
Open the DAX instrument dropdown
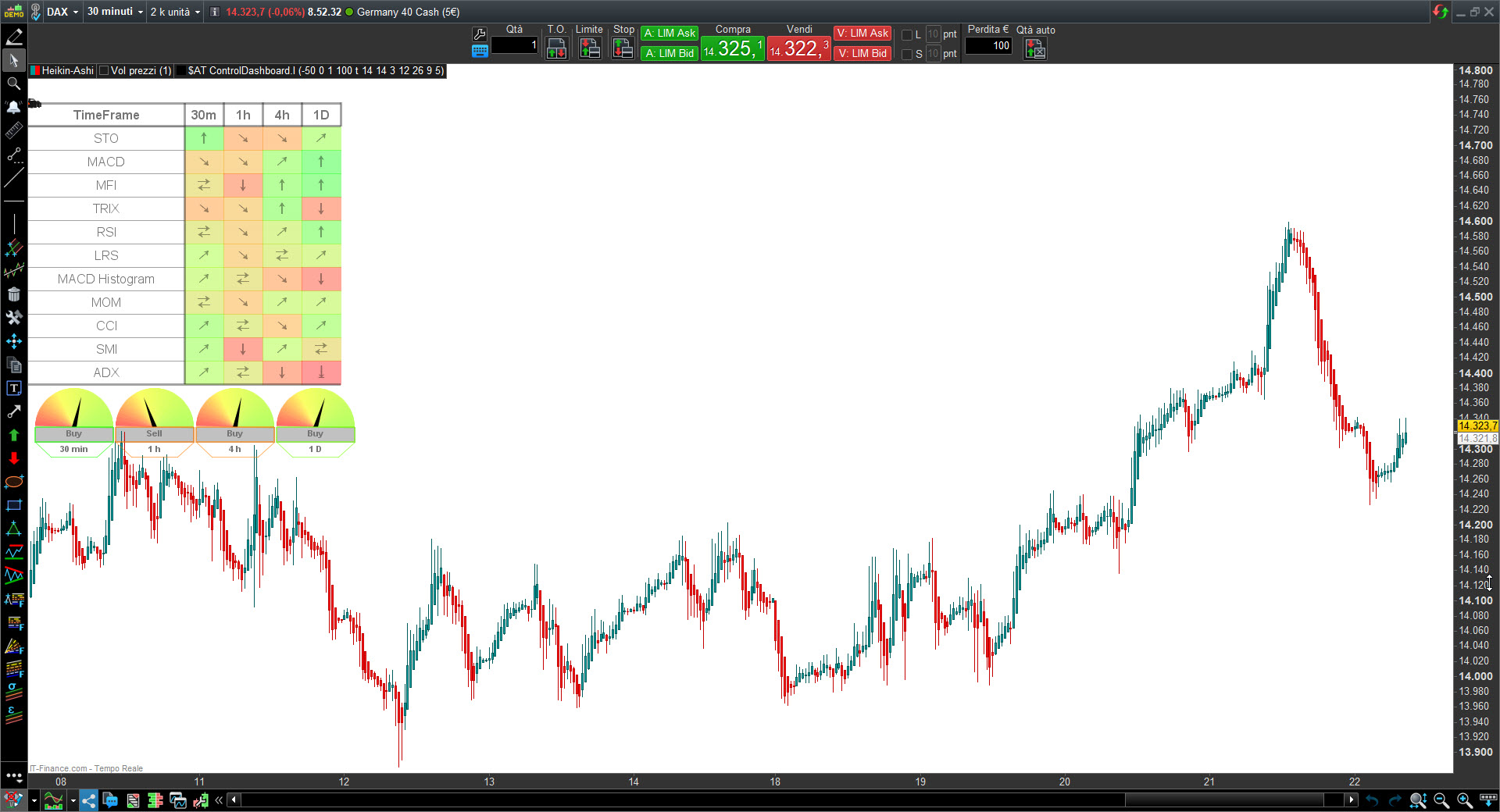click(62, 12)
